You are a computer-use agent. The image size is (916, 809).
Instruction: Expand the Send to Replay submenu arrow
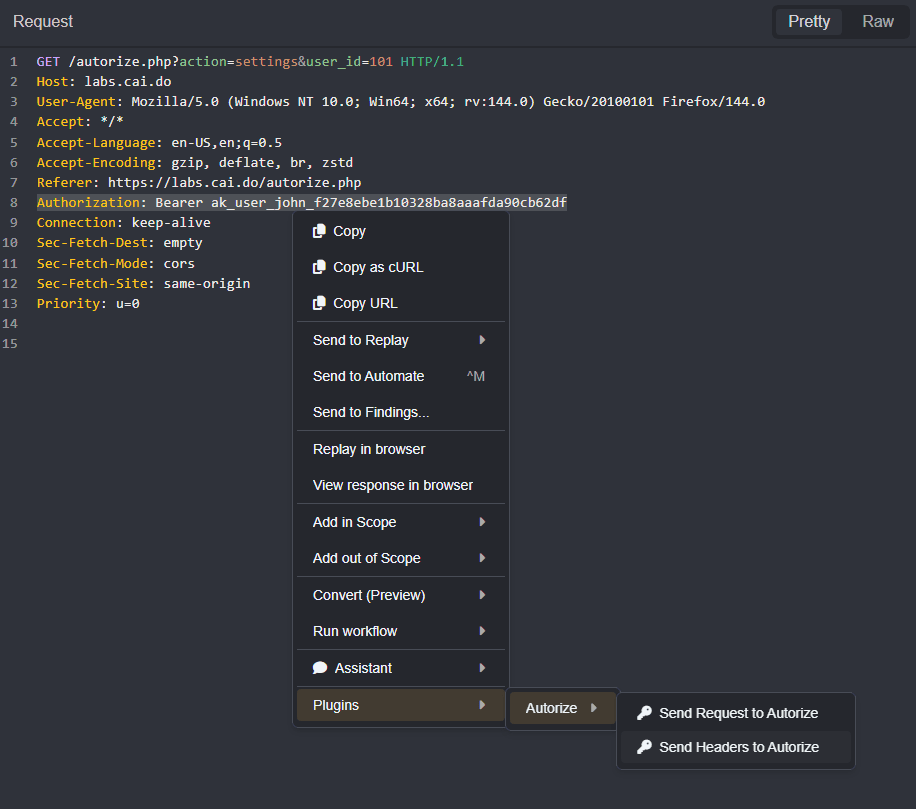point(482,340)
